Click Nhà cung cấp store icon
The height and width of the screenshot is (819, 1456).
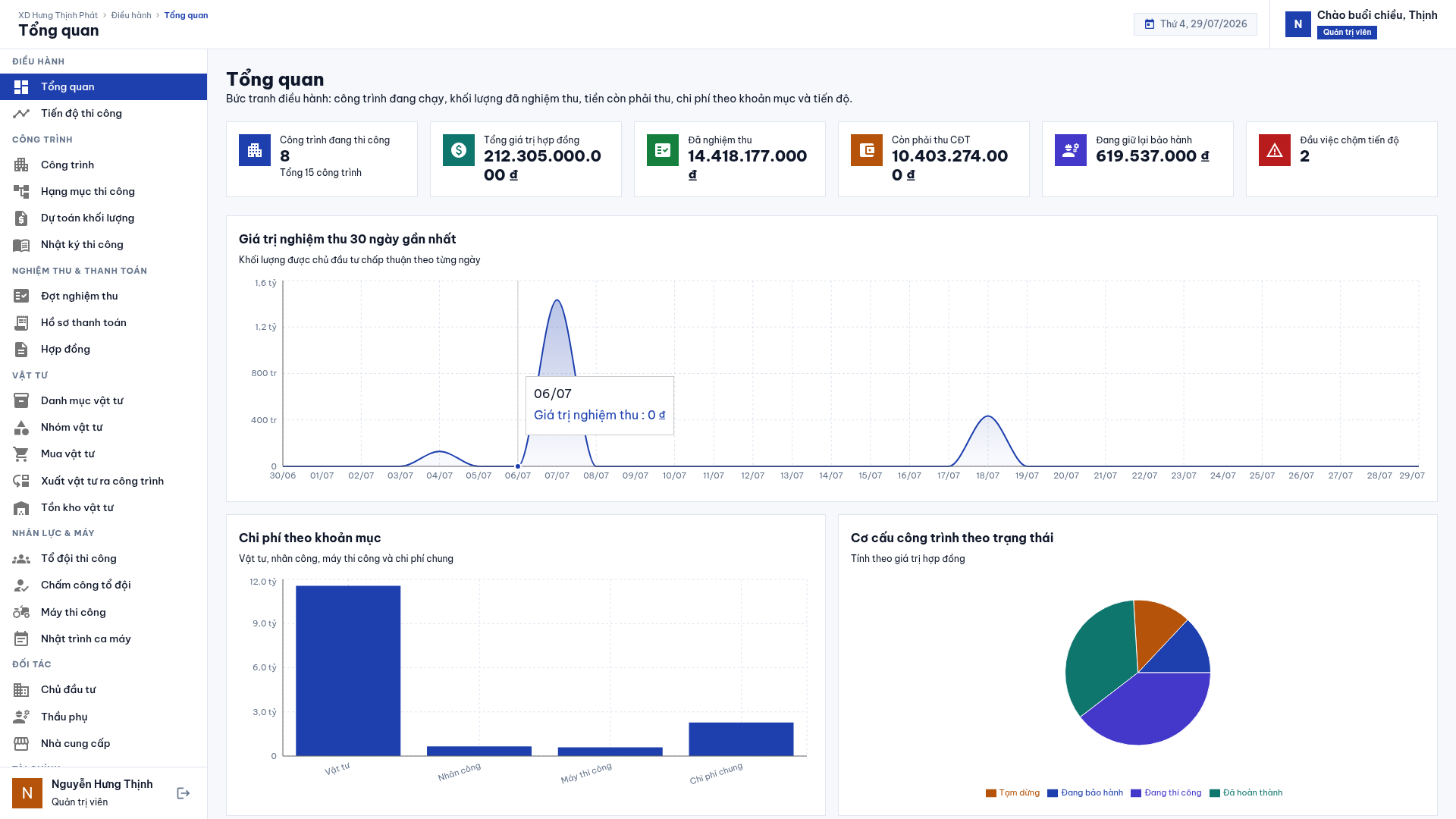click(x=21, y=744)
